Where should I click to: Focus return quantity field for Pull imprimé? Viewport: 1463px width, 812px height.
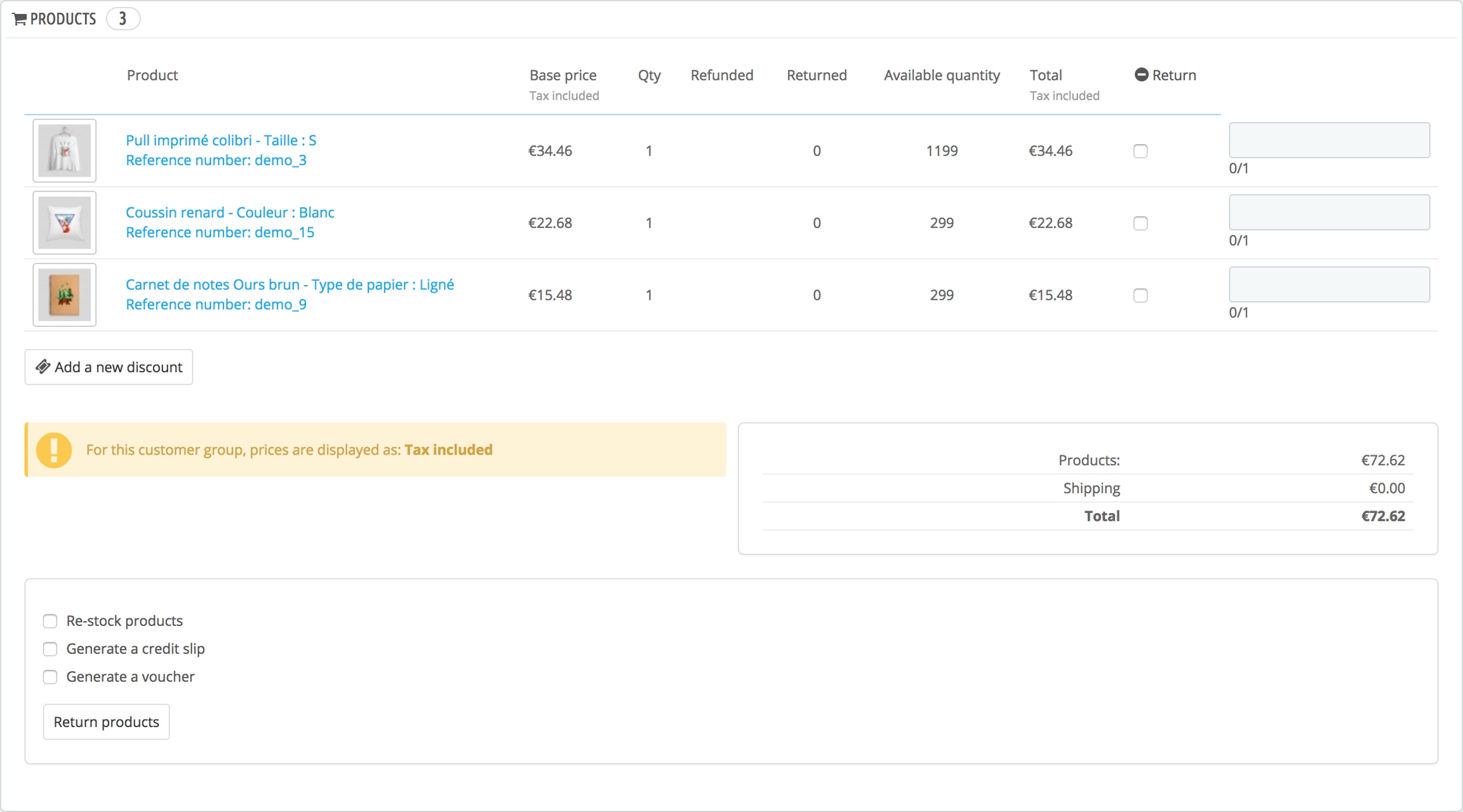pos(1329,140)
